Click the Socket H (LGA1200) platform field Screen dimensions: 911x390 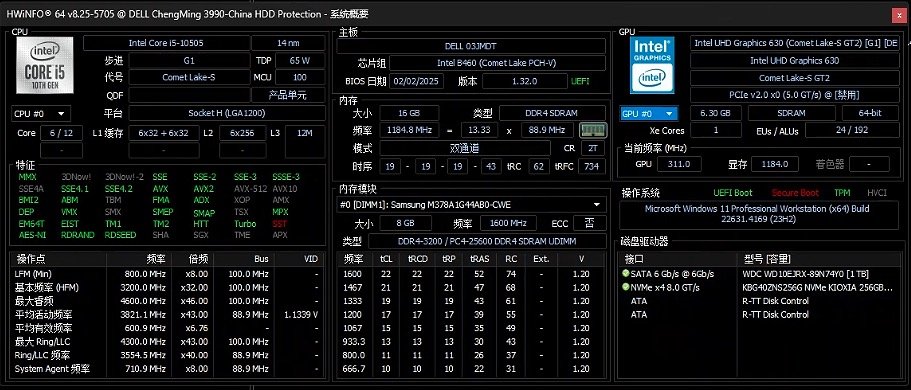227,113
